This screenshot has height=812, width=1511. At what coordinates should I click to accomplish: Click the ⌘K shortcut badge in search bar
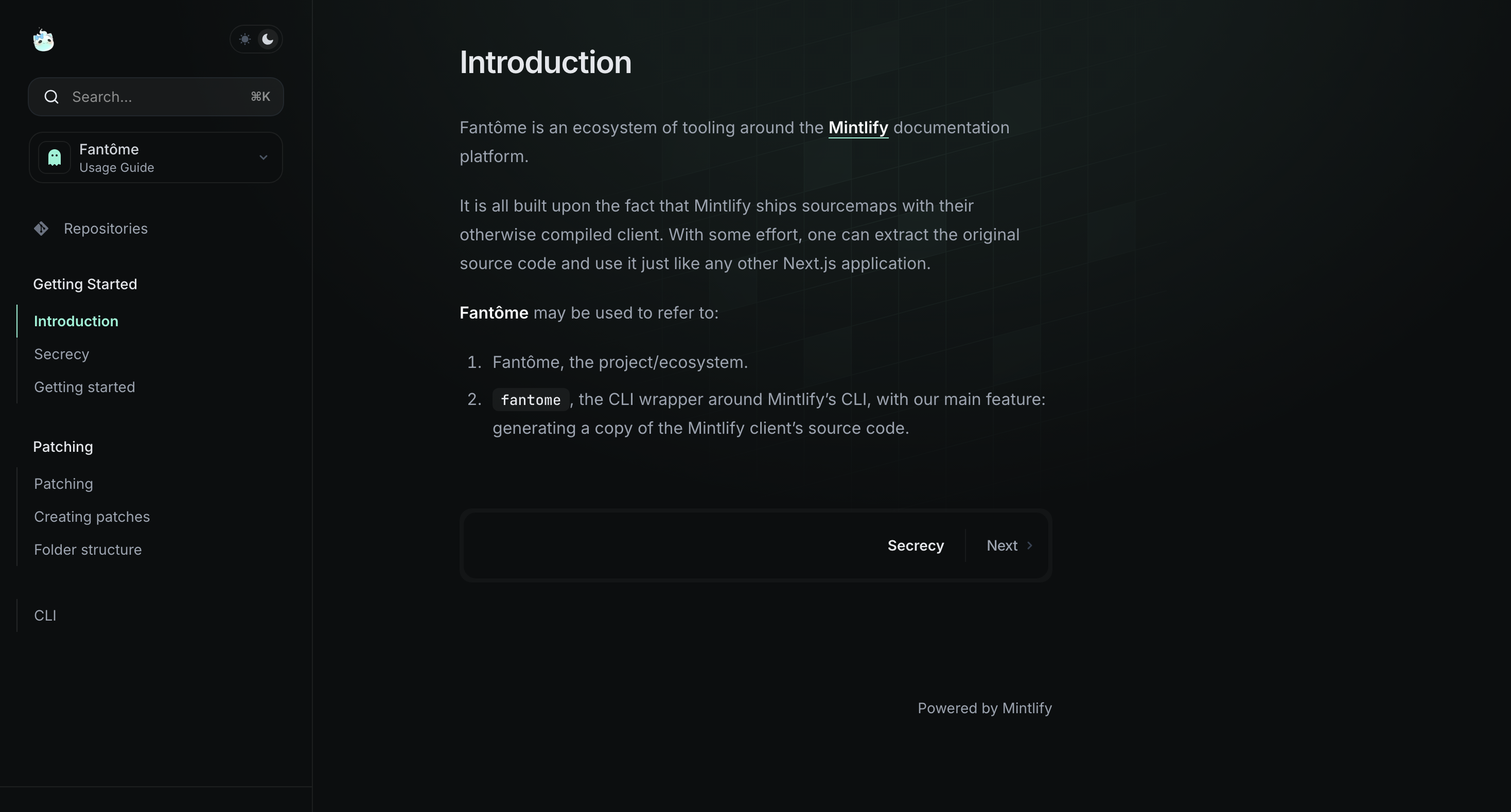coord(260,97)
